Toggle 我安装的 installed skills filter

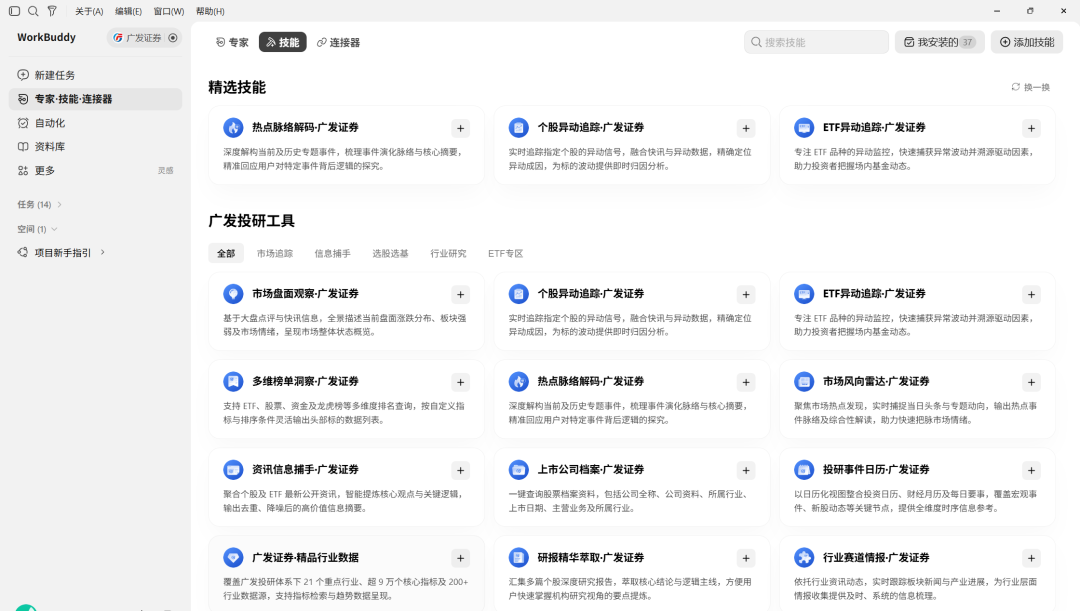click(939, 42)
